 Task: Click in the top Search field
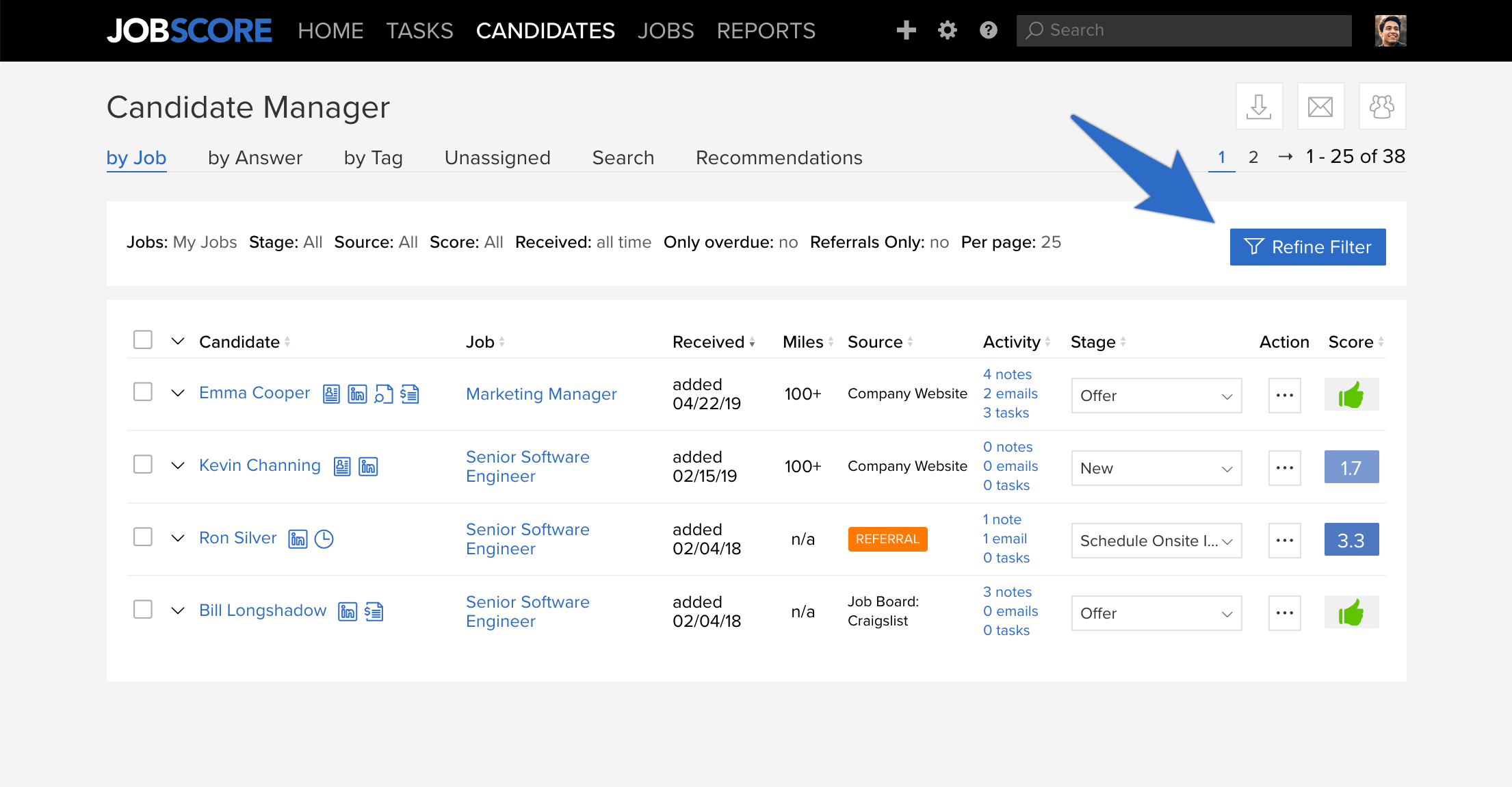tap(1184, 31)
